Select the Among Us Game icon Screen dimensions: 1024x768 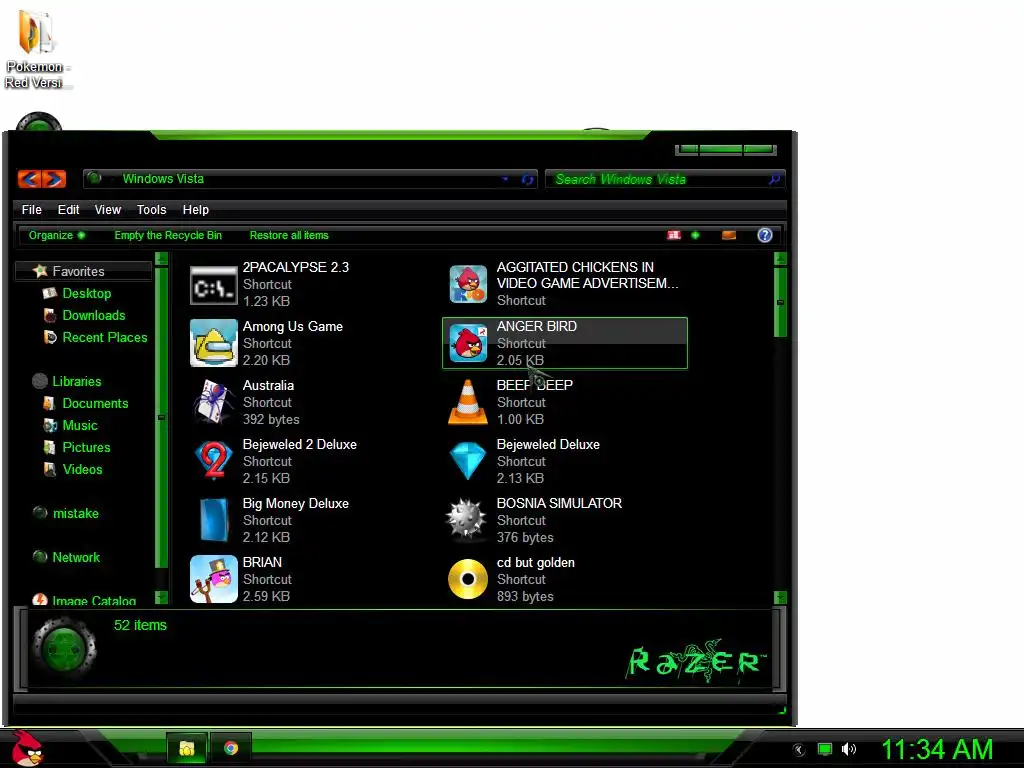214,343
